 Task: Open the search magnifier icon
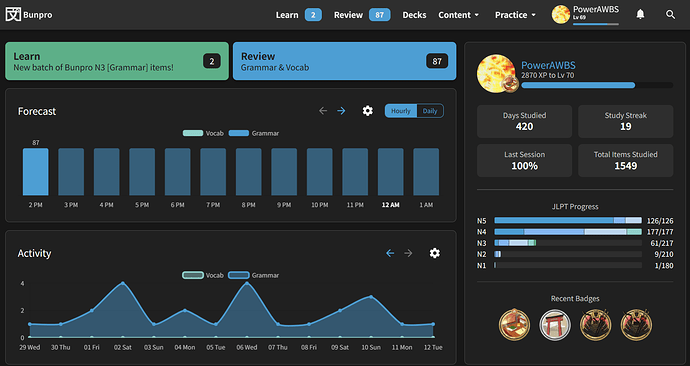coord(670,15)
